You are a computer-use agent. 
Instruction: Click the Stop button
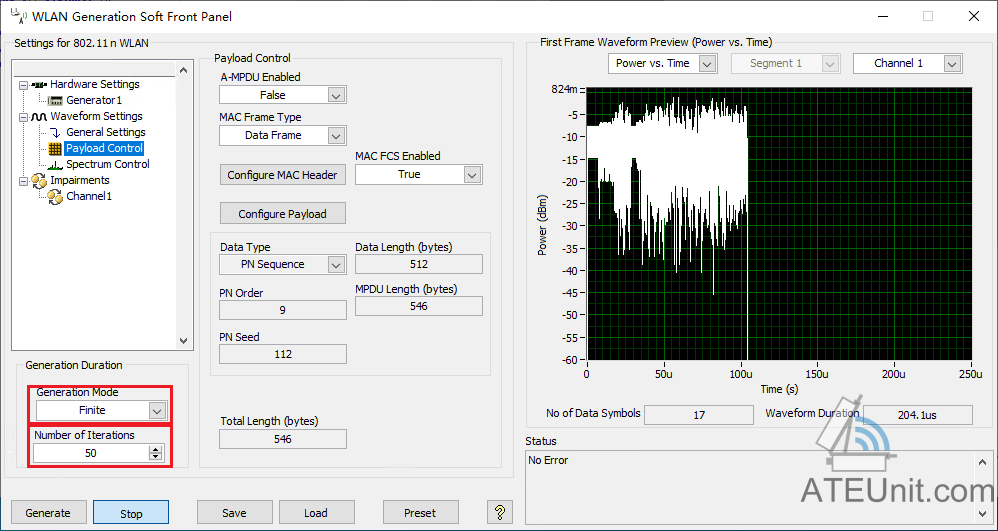(x=131, y=513)
